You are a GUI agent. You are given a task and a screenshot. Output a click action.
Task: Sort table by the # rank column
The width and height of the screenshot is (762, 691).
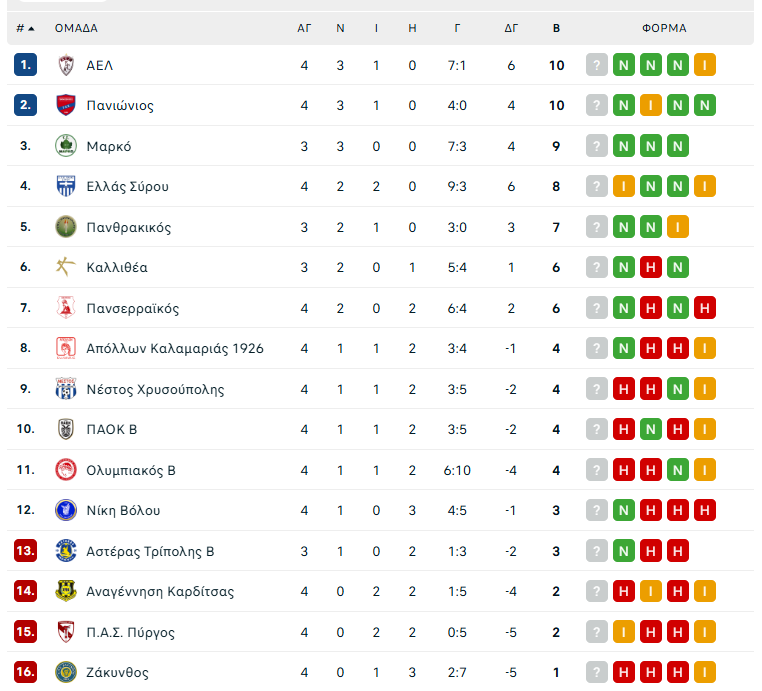25,28
